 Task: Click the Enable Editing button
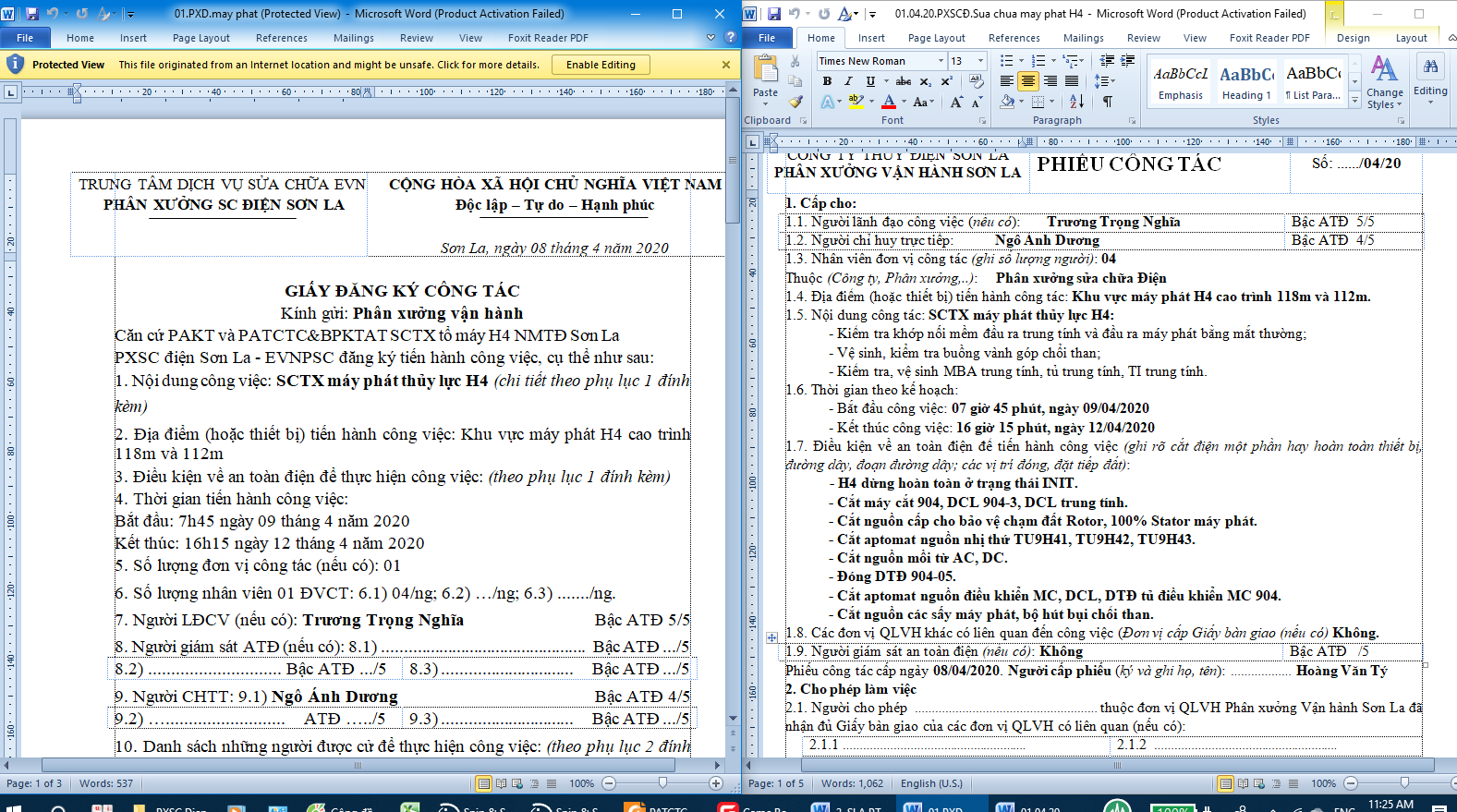click(601, 65)
